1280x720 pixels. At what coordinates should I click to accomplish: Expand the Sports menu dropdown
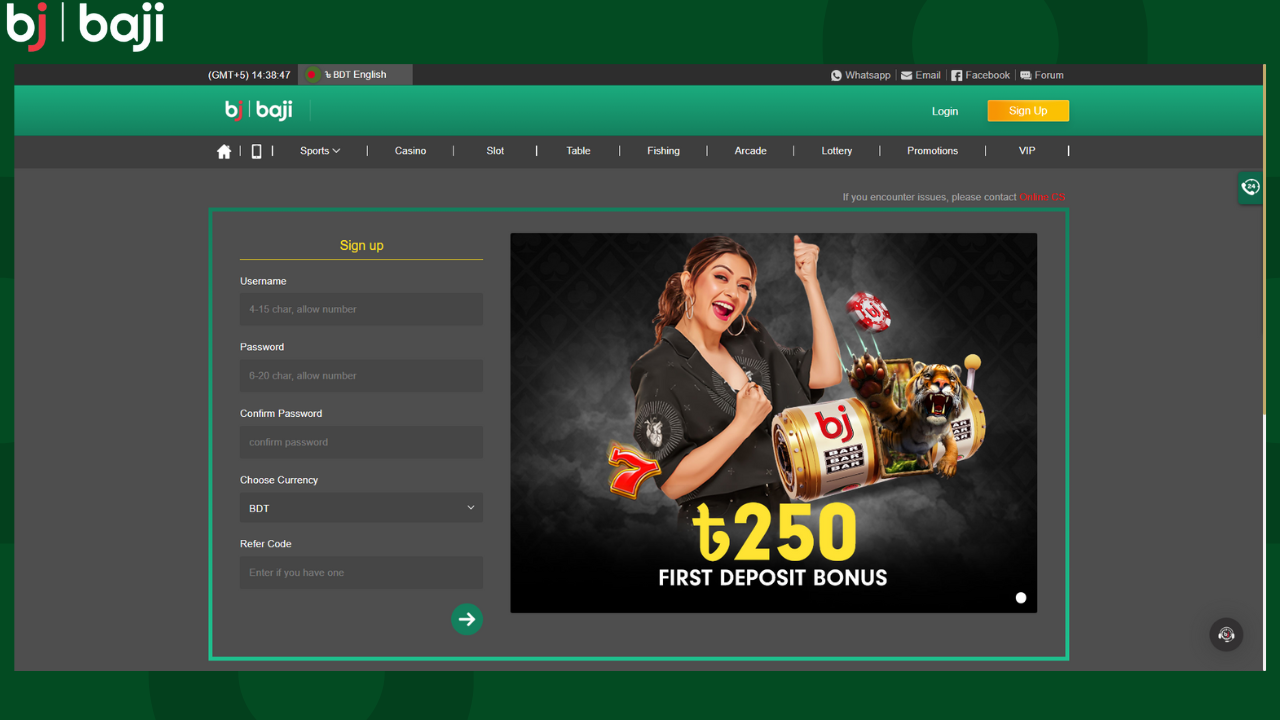[320, 151]
